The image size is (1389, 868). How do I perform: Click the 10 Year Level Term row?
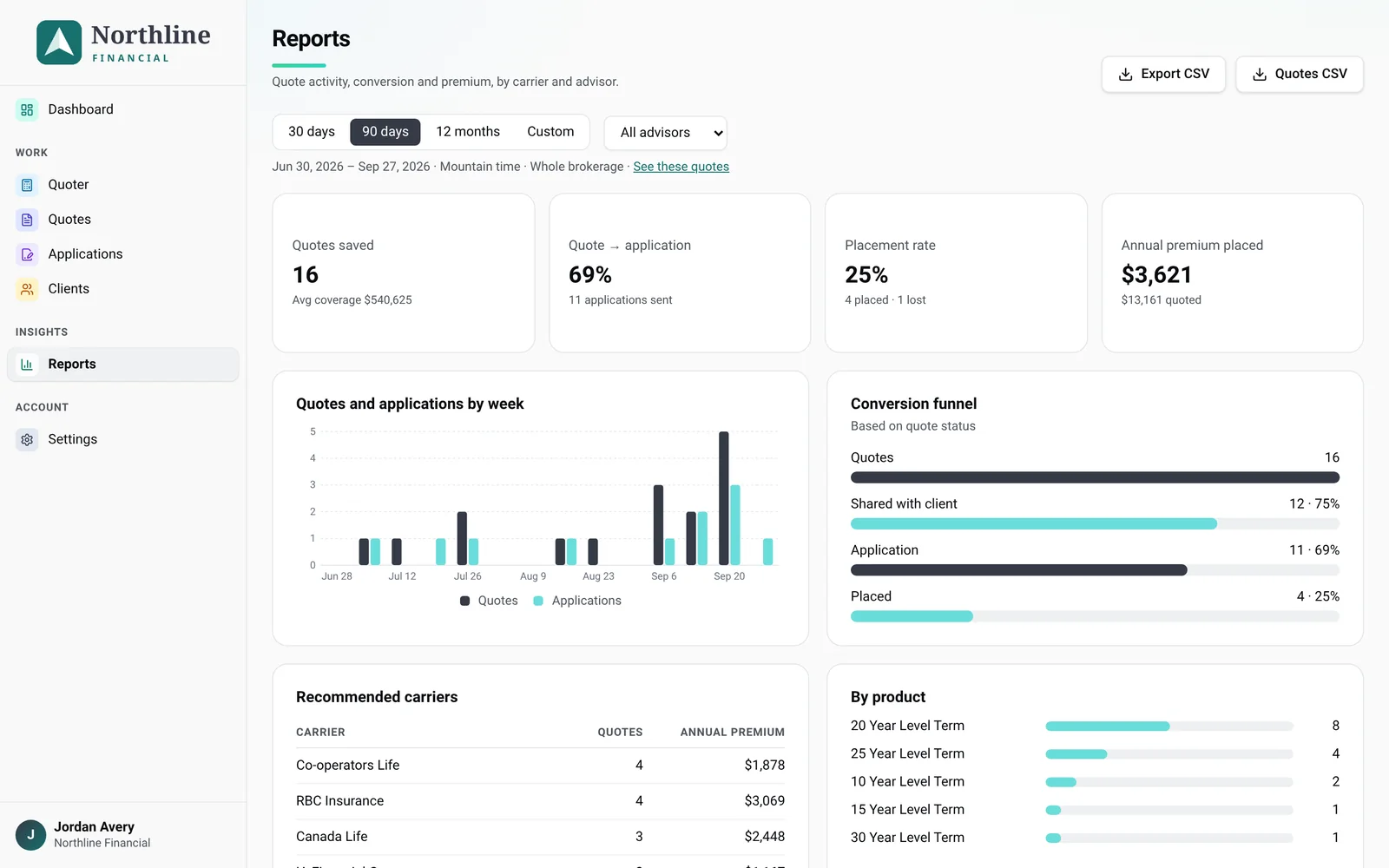(1095, 782)
